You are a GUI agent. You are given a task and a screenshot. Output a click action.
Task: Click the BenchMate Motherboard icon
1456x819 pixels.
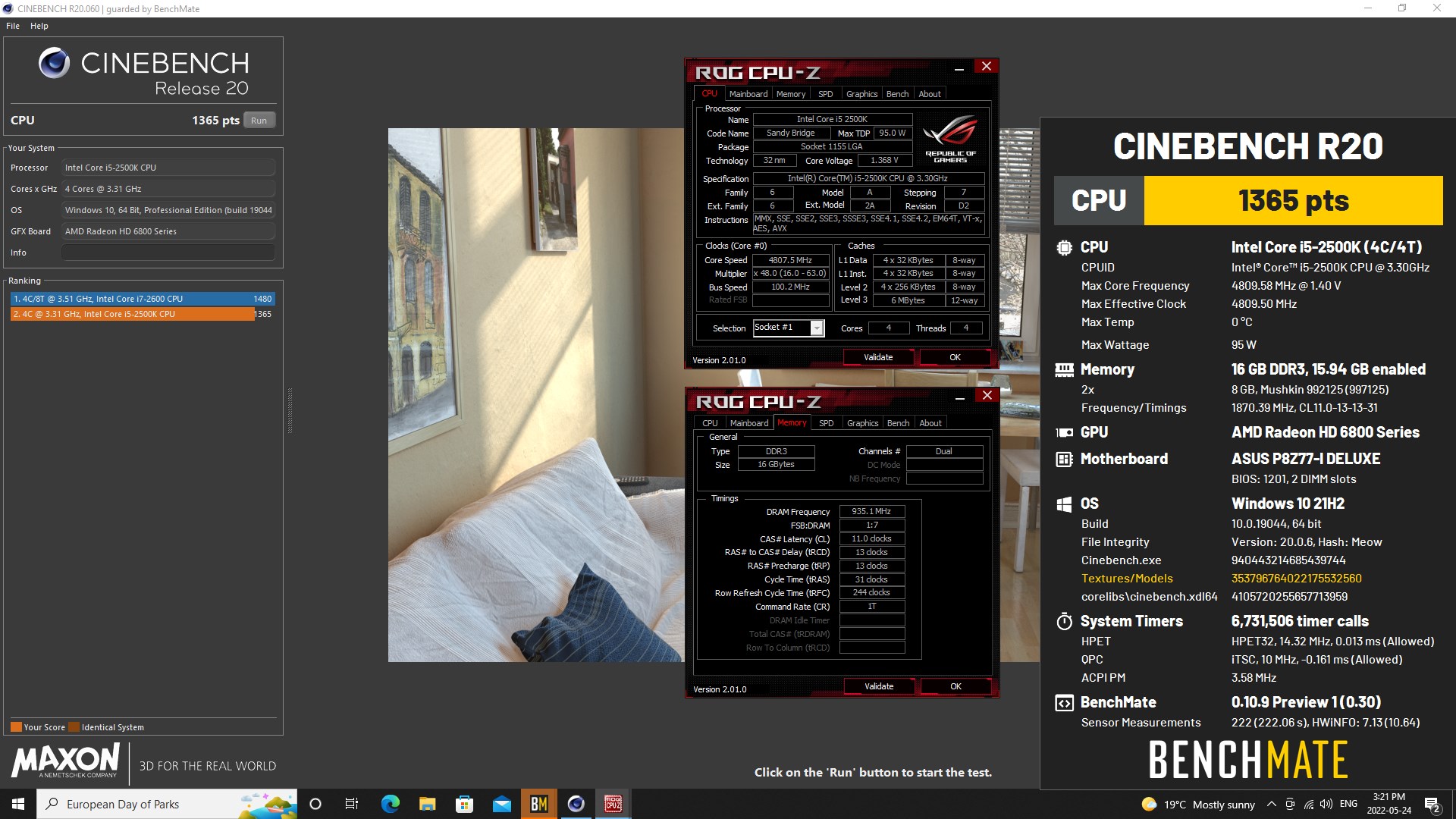tap(1064, 459)
